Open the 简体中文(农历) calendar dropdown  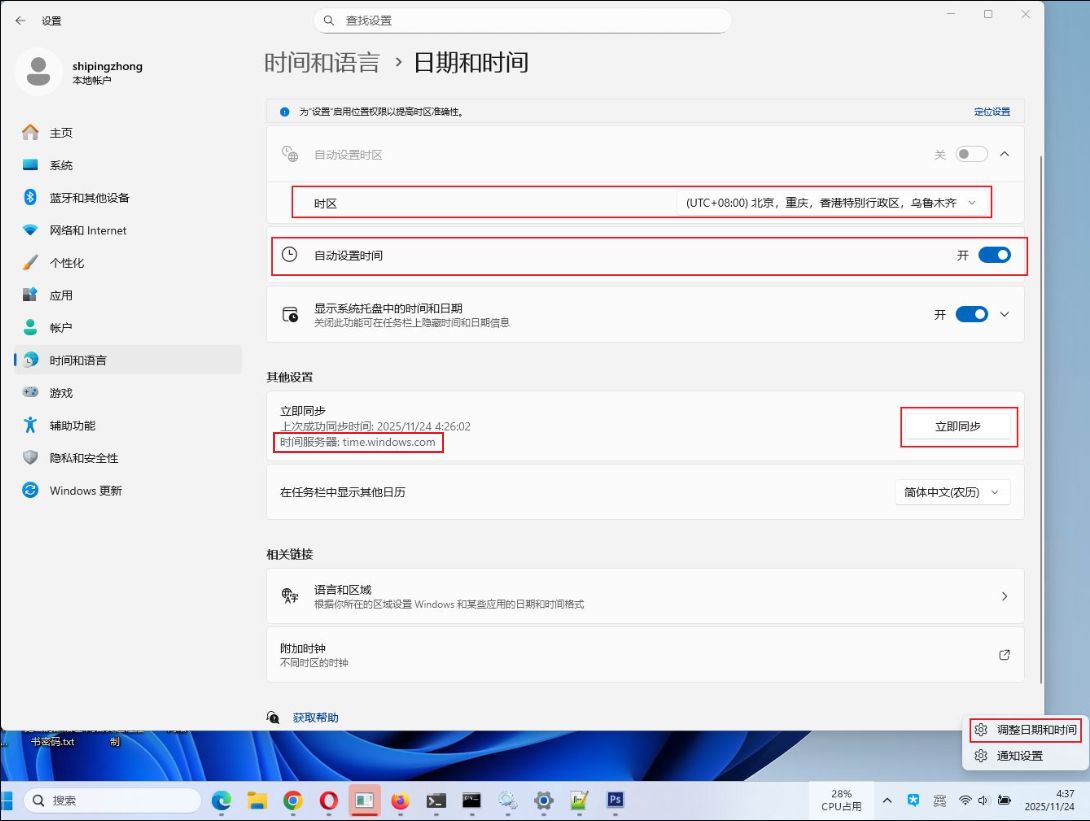pos(952,492)
